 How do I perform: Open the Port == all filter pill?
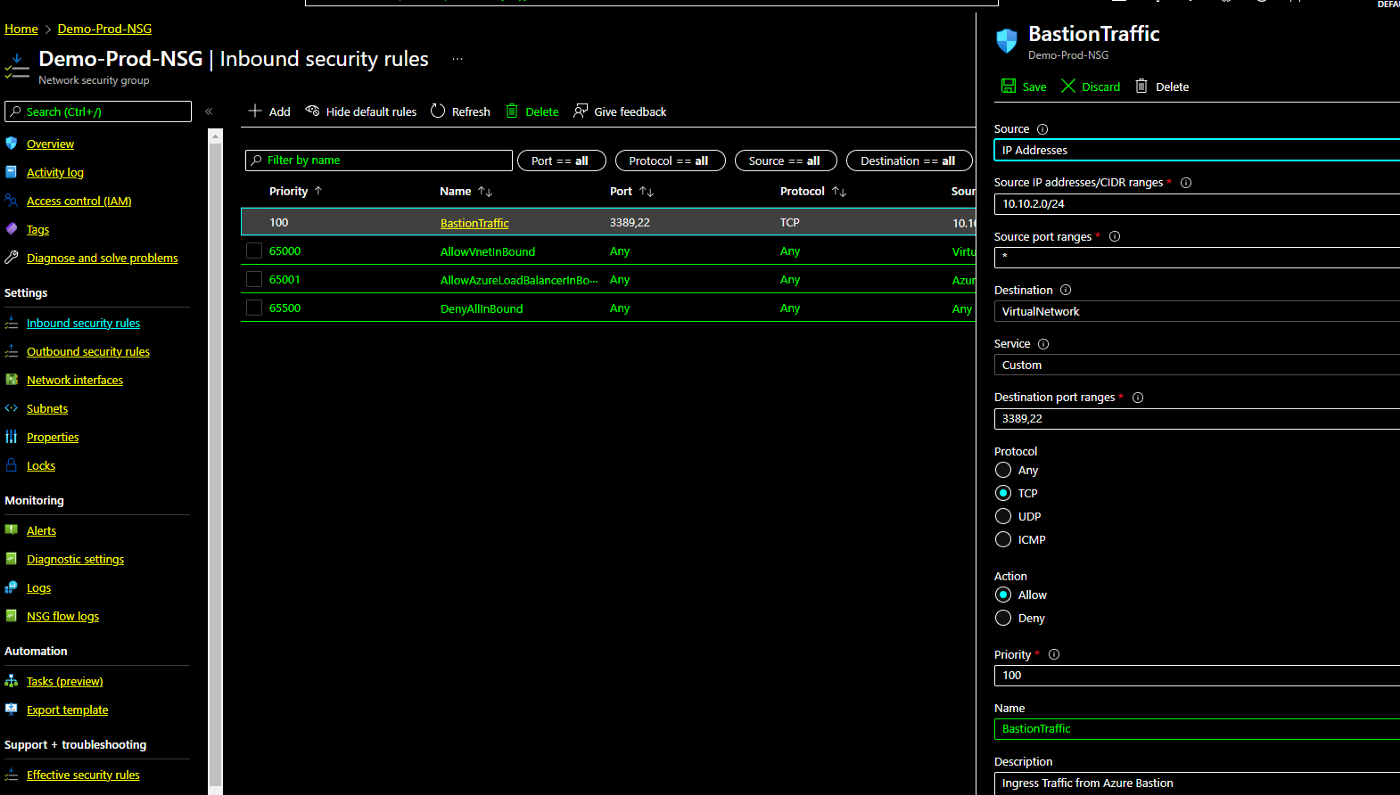(560, 160)
